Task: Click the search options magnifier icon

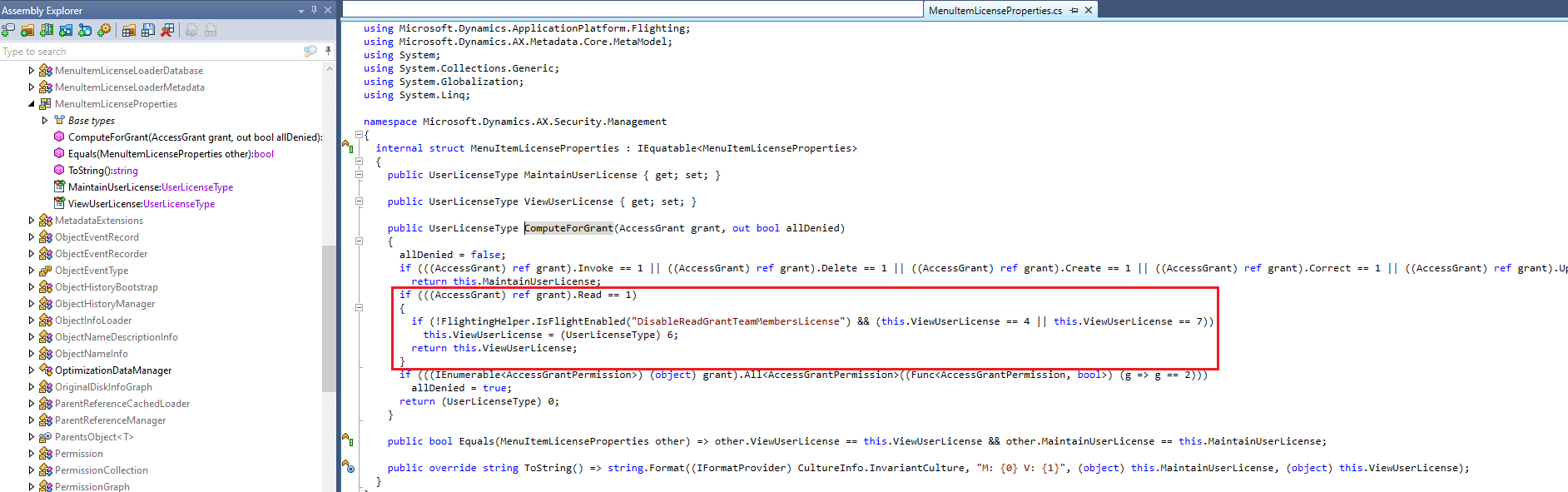Action: point(310,52)
